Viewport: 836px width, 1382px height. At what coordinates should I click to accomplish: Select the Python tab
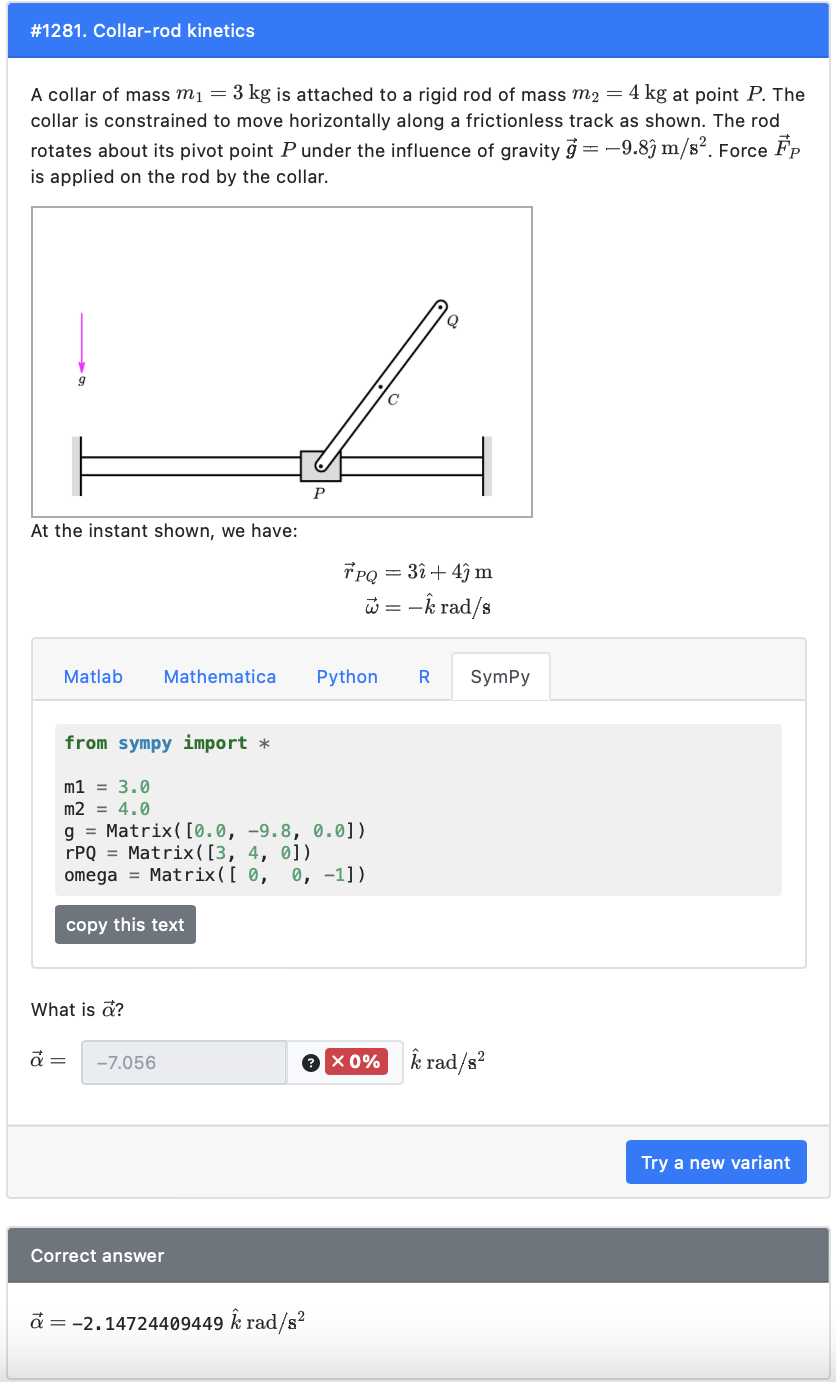coord(347,676)
